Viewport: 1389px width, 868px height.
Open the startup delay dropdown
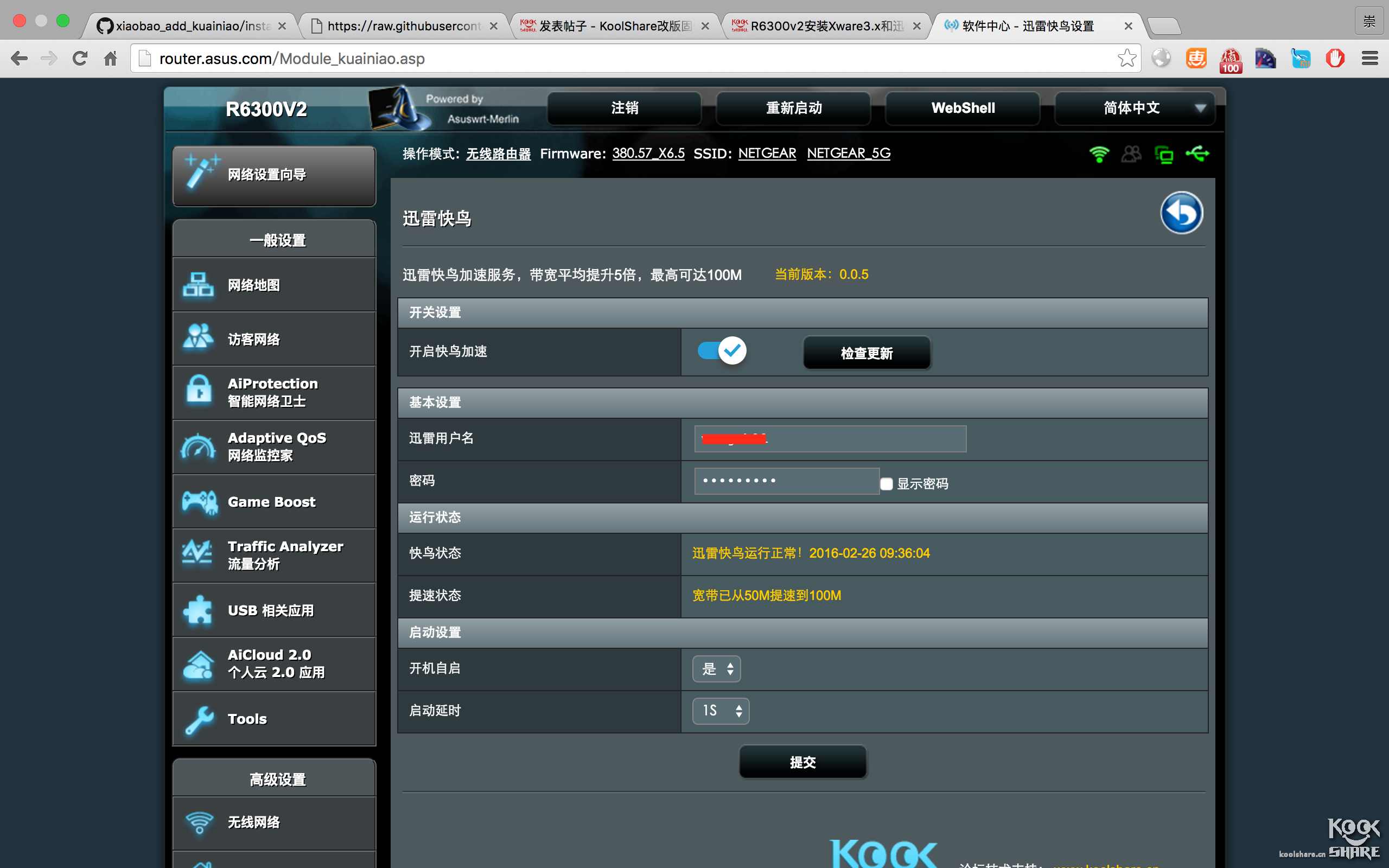point(721,711)
